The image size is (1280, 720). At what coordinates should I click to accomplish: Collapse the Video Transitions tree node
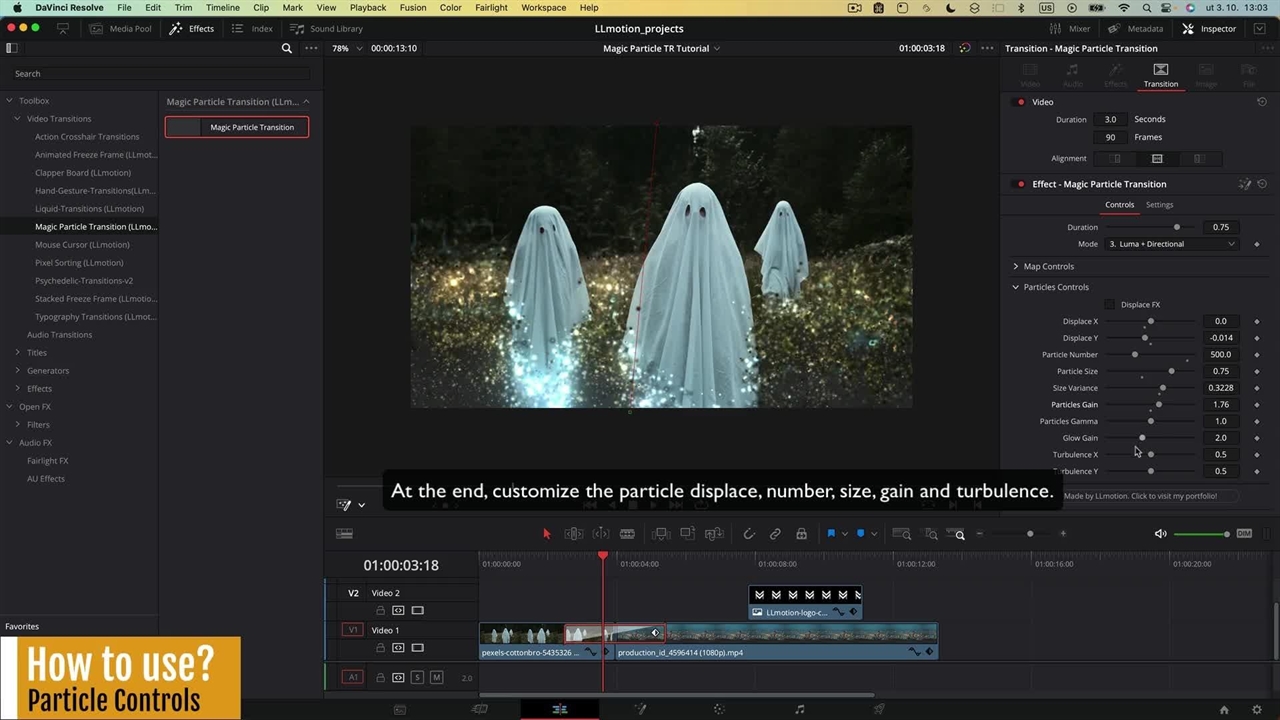click(17, 119)
